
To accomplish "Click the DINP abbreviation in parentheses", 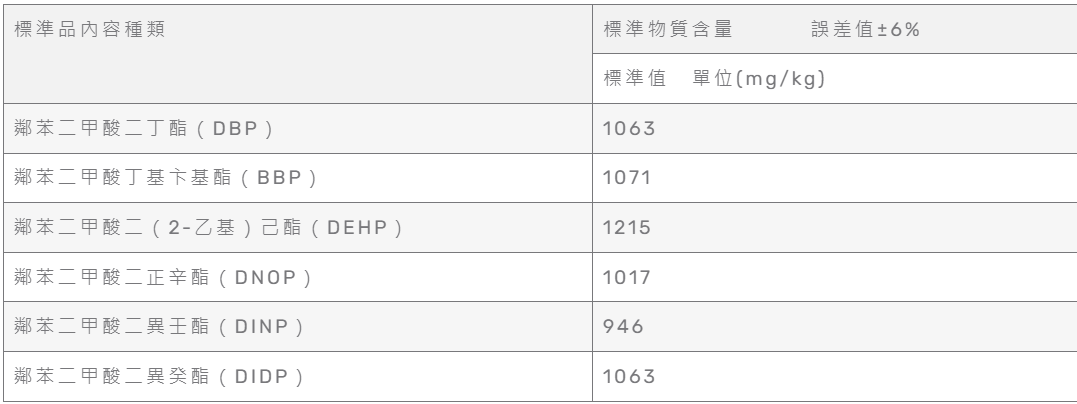I will (x=262, y=327).
